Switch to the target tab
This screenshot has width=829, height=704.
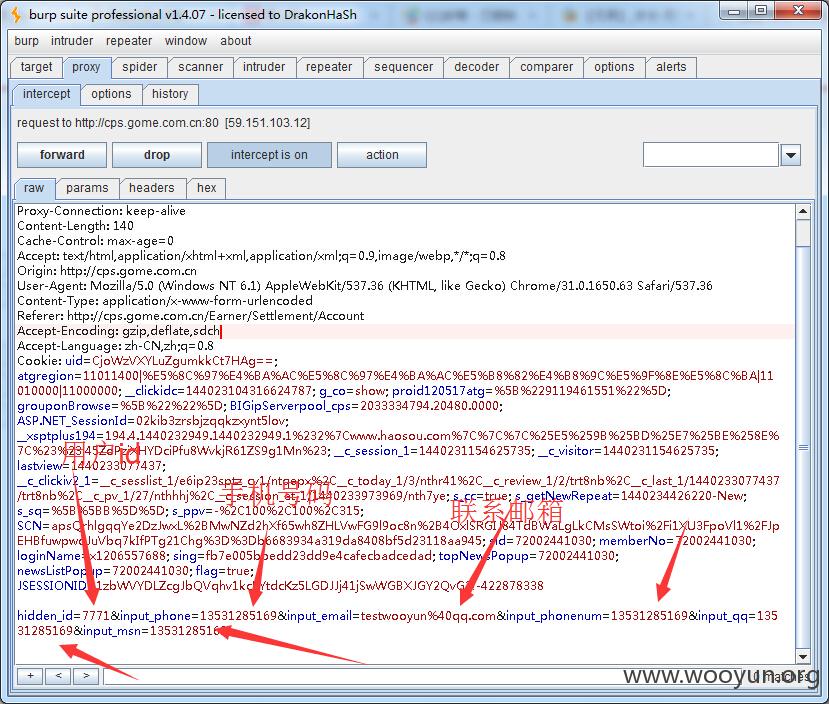tap(36, 67)
